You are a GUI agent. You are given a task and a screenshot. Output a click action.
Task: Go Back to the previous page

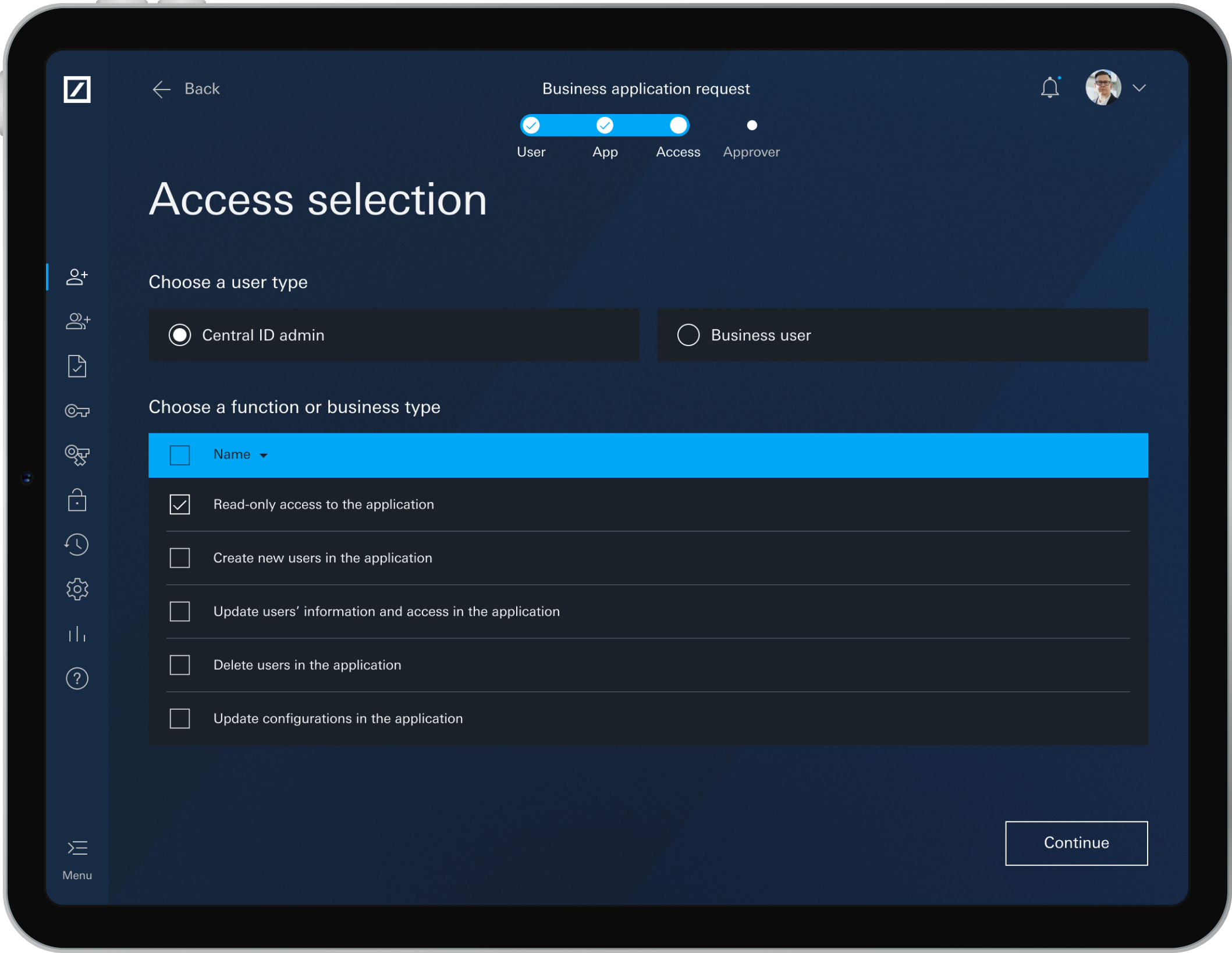[186, 89]
